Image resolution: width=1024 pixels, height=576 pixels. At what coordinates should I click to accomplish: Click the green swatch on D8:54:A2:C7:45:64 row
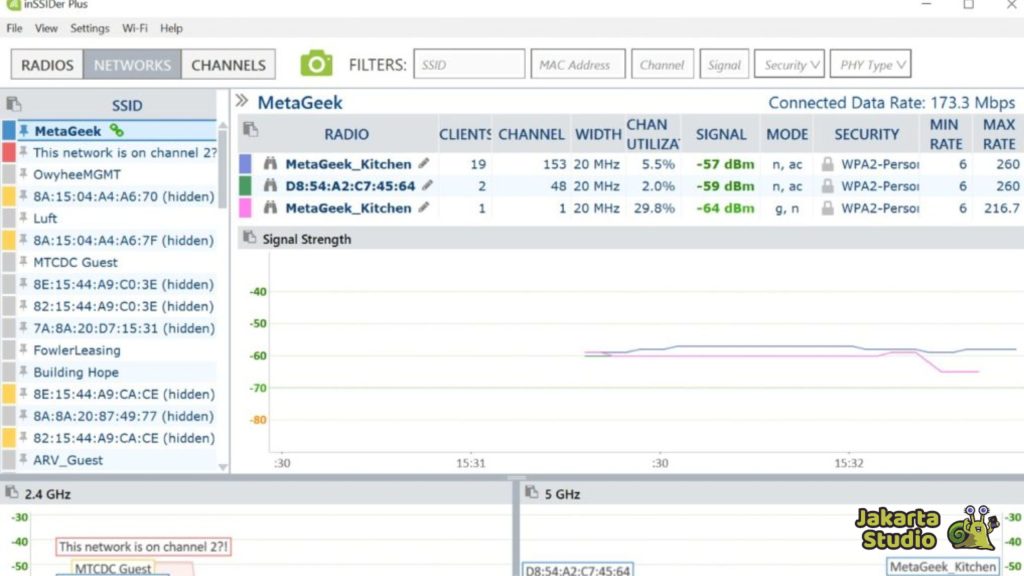(245, 186)
